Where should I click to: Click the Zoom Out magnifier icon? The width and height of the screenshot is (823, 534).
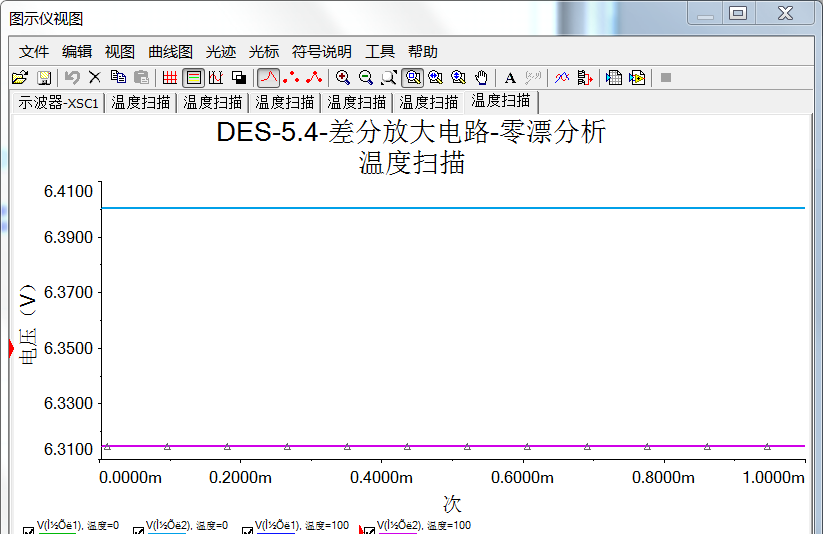click(x=366, y=78)
